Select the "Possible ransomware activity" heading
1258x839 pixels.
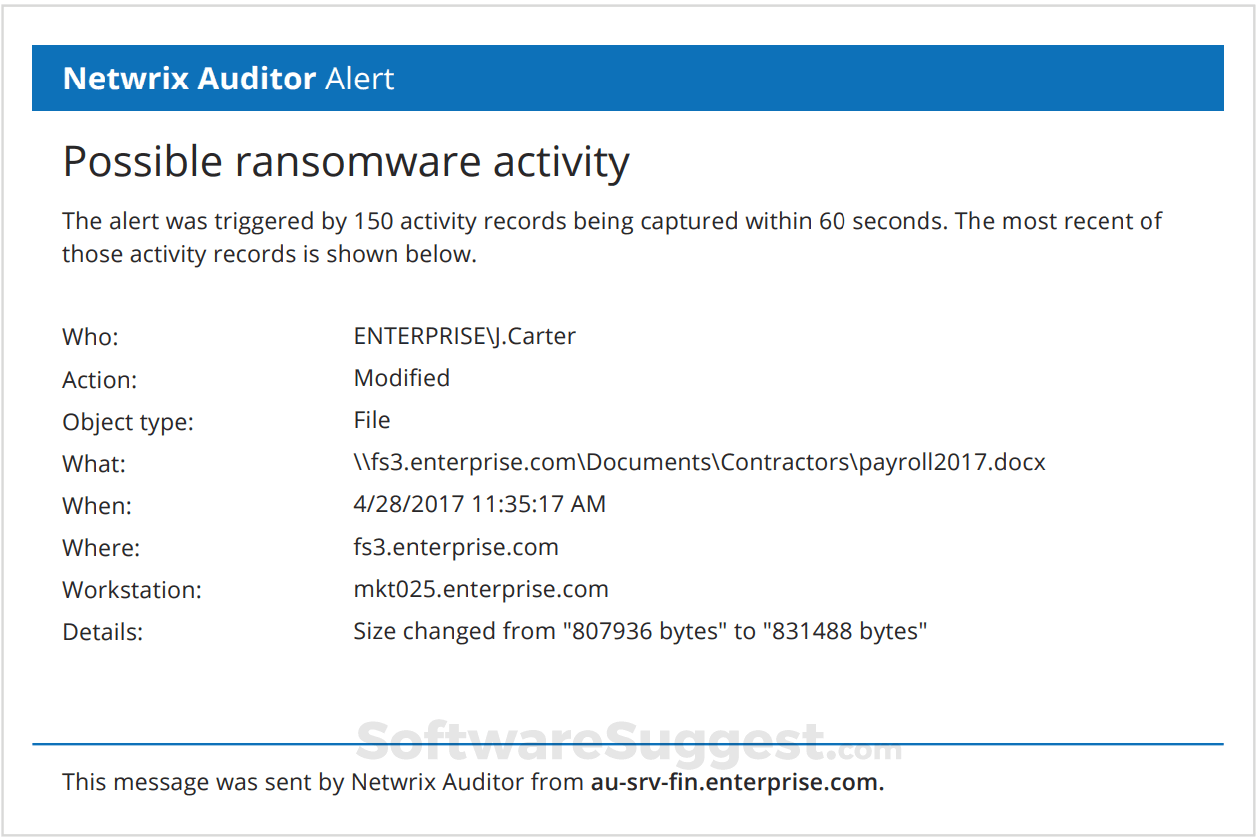point(346,163)
